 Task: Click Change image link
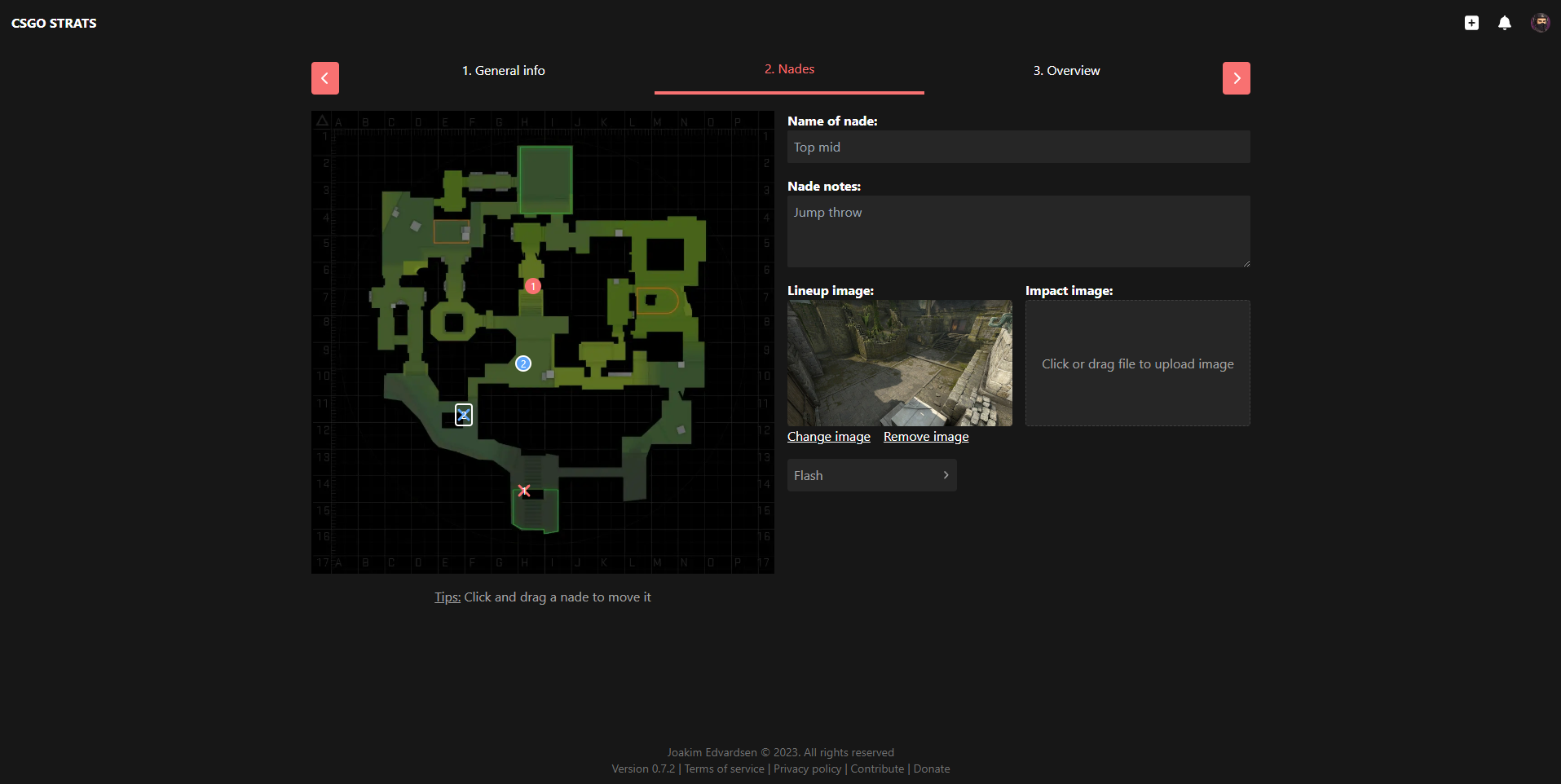tap(829, 437)
